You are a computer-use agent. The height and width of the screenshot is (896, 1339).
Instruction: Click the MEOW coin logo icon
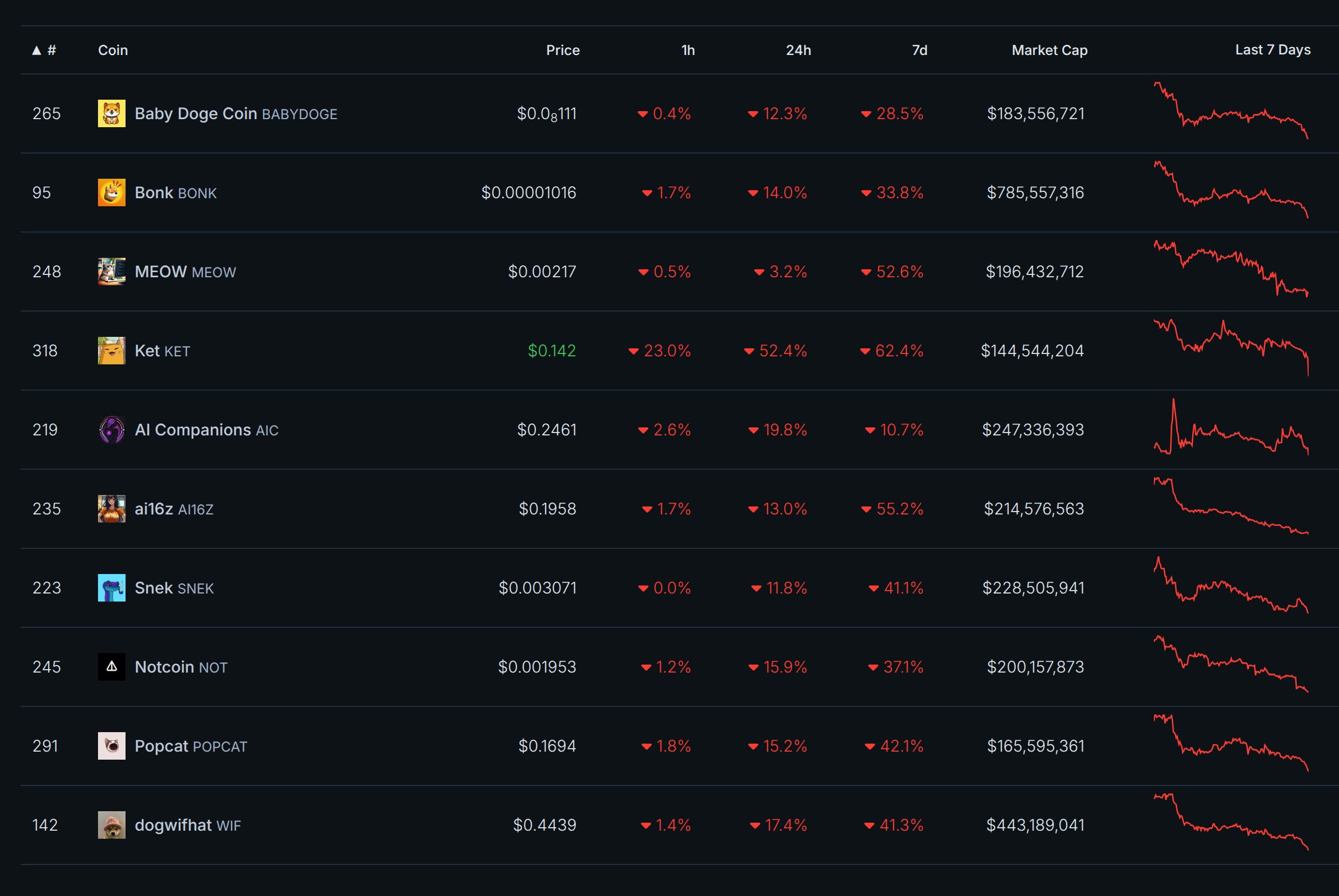click(x=111, y=272)
